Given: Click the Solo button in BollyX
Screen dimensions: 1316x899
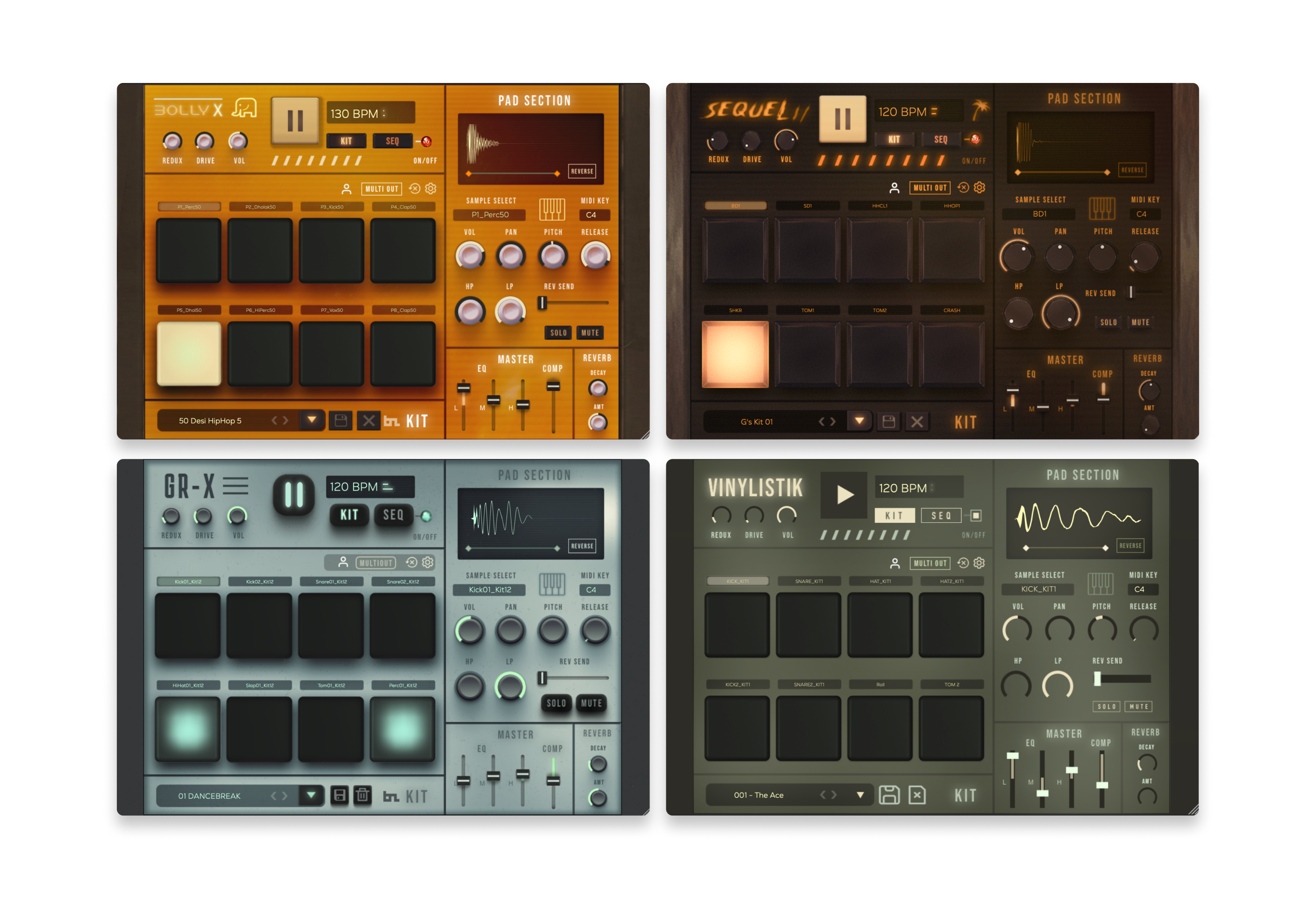Looking at the screenshot, I should coord(558,333).
